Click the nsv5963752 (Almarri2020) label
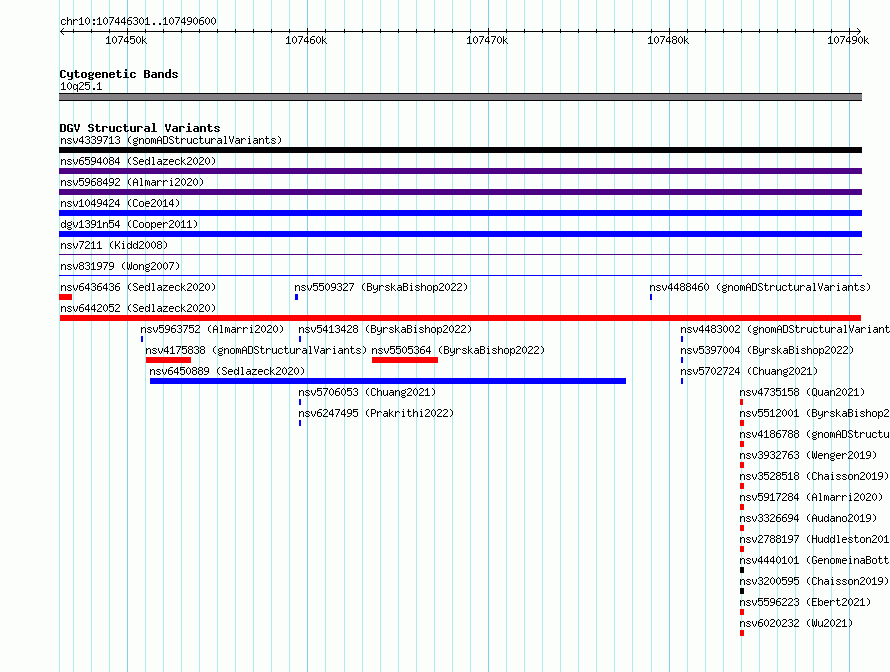 pos(212,329)
